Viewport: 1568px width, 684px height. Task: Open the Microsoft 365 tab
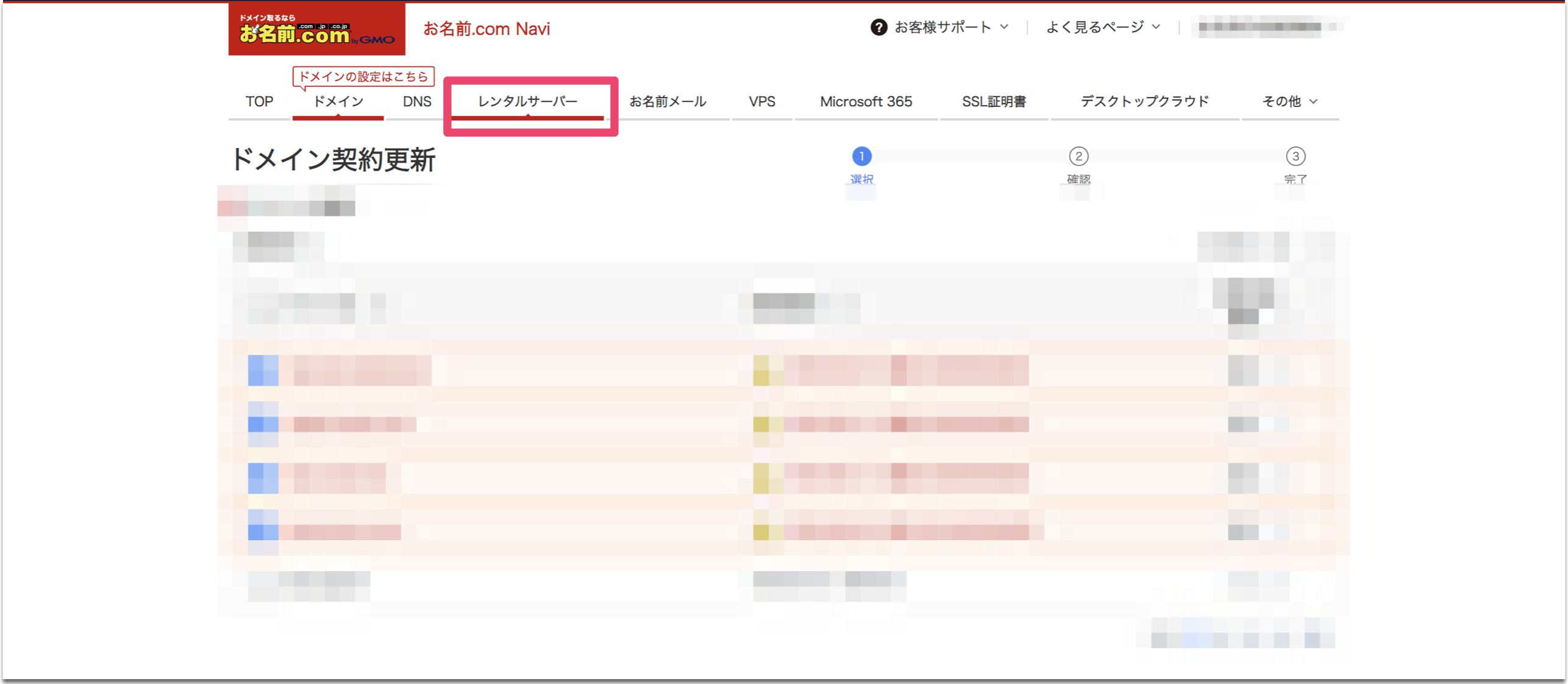[x=866, y=101]
